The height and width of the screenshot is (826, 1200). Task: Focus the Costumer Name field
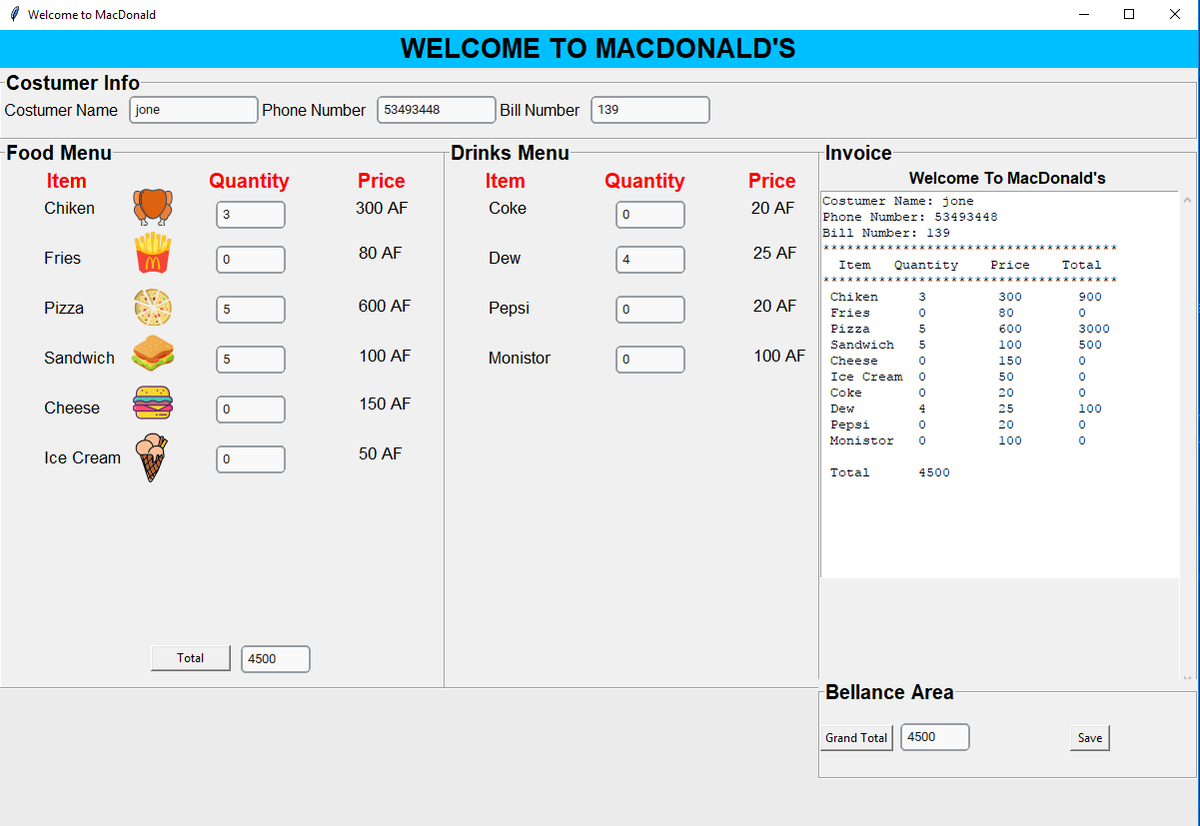point(194,110)
